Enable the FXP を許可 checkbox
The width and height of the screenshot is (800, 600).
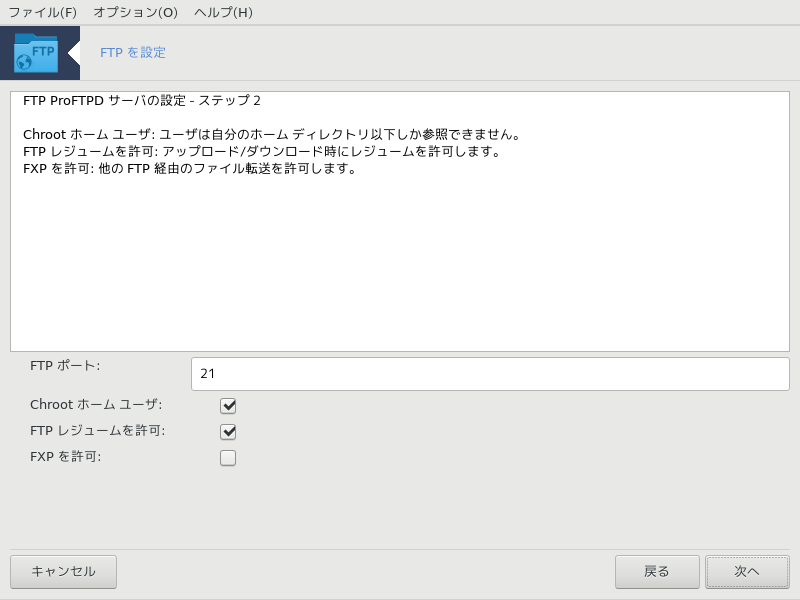pos(228,458)
